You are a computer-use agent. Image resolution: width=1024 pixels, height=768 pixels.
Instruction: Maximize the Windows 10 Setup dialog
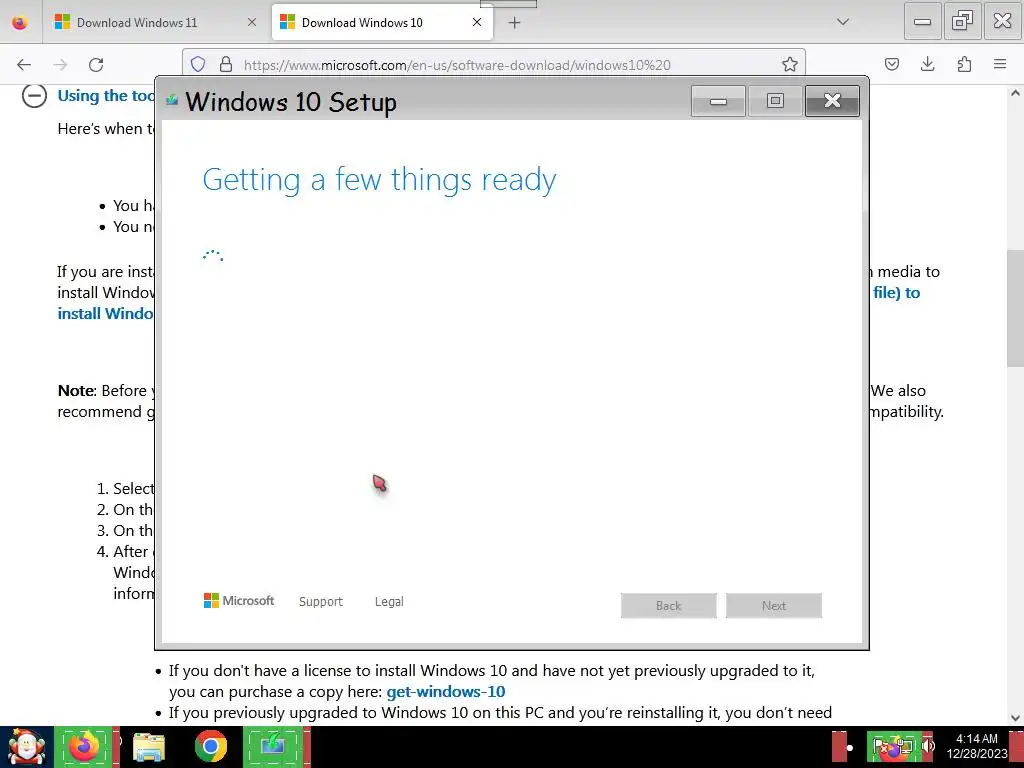coord(775,101)
